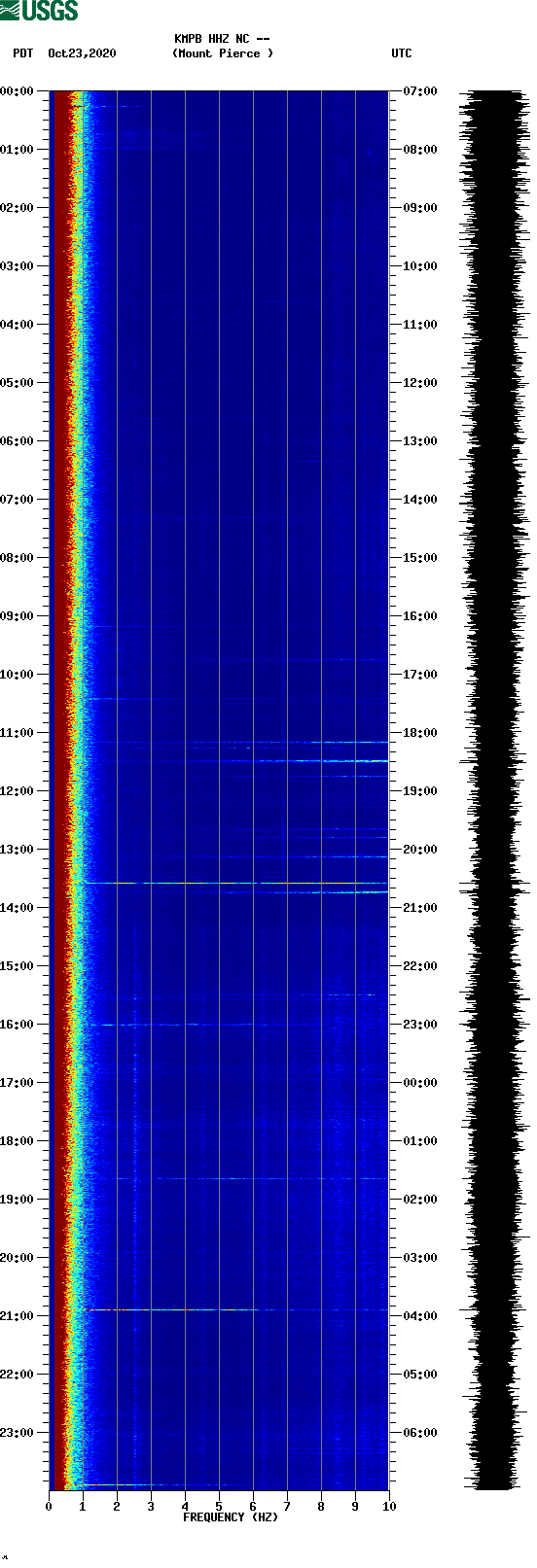Click the 20:00 PDT time label
The width and height of the screenshot is (537, 1568).
click(x=17, y=1258)
